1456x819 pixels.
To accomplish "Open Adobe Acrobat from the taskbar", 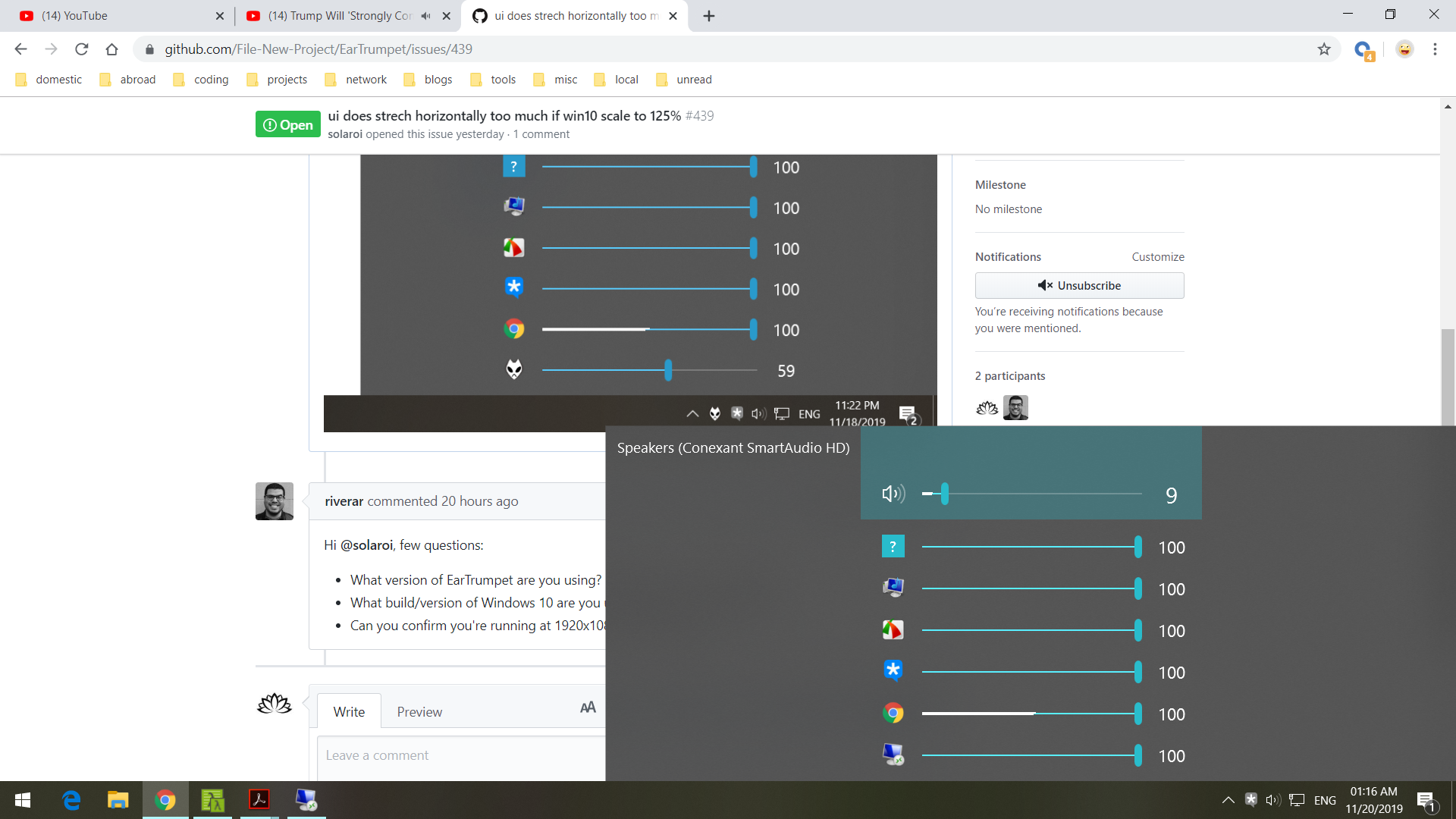I will pos(259,800).
